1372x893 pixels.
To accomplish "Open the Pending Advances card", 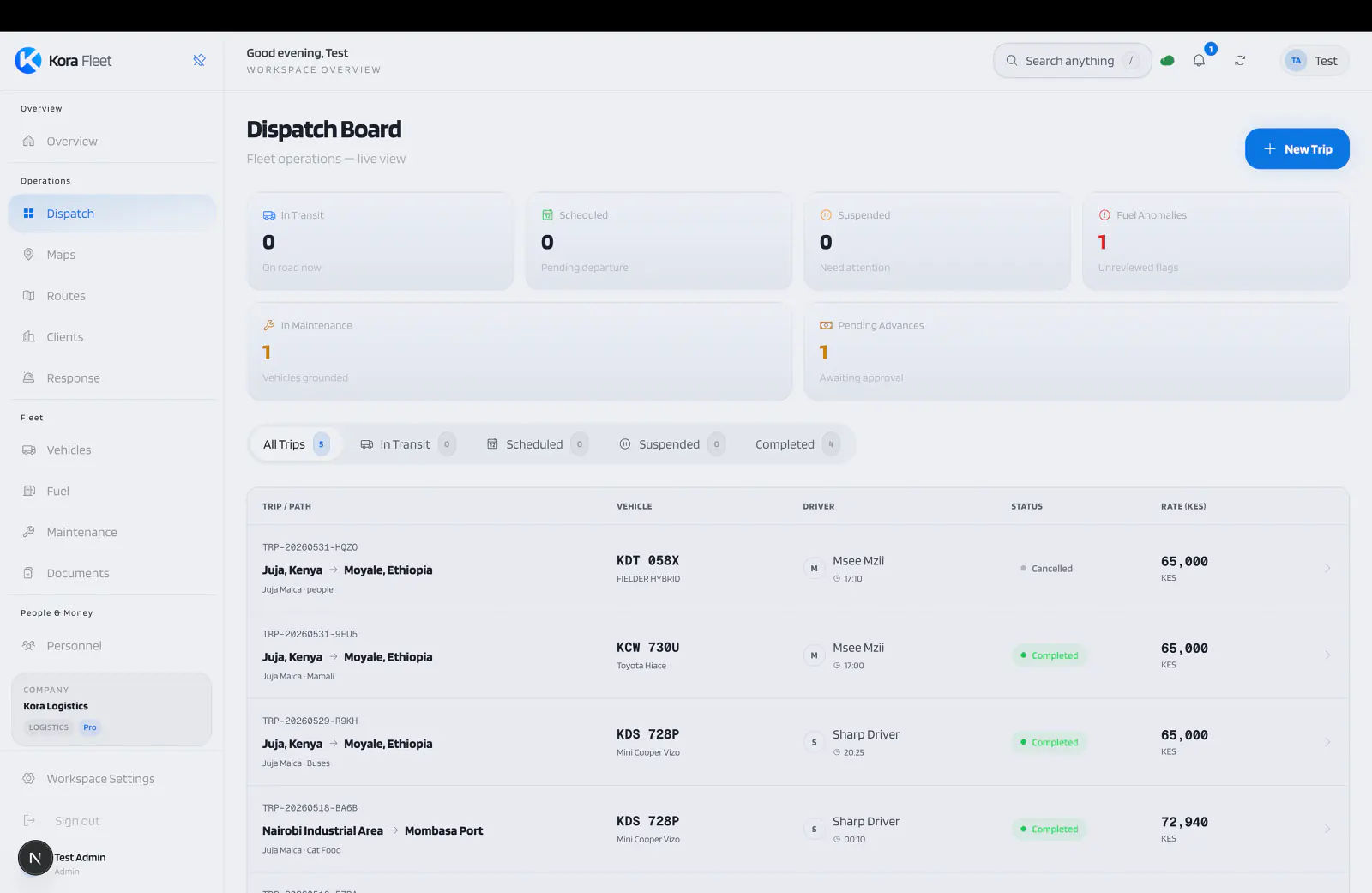I will point(1077,352).
